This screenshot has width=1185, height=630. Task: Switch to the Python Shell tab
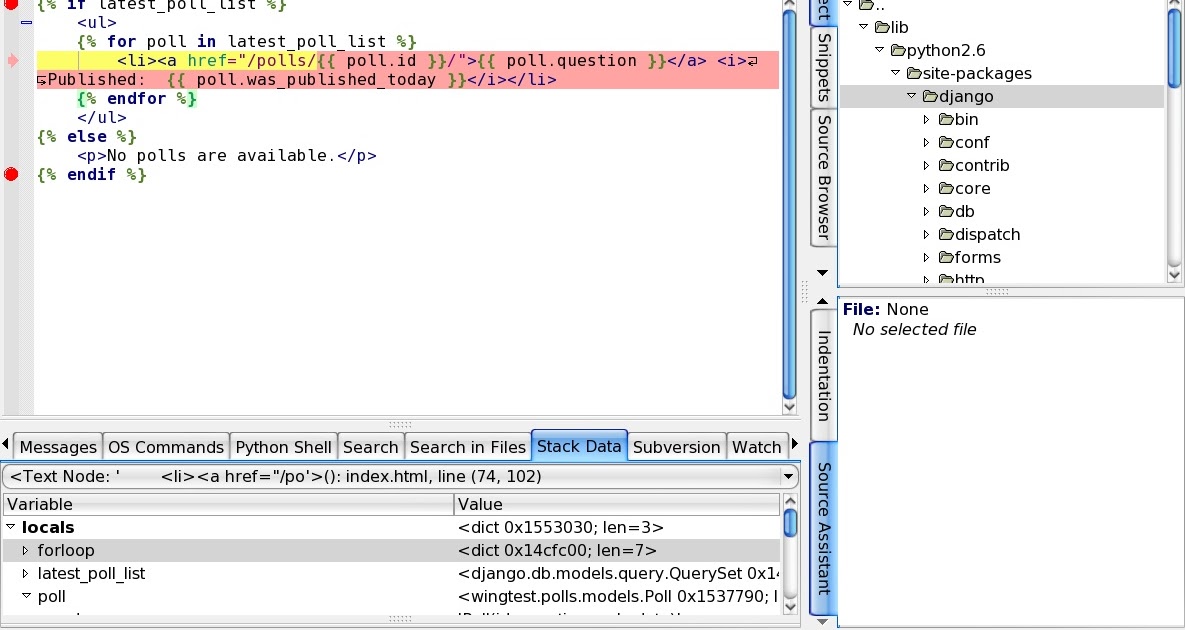[x=283, y=446]
